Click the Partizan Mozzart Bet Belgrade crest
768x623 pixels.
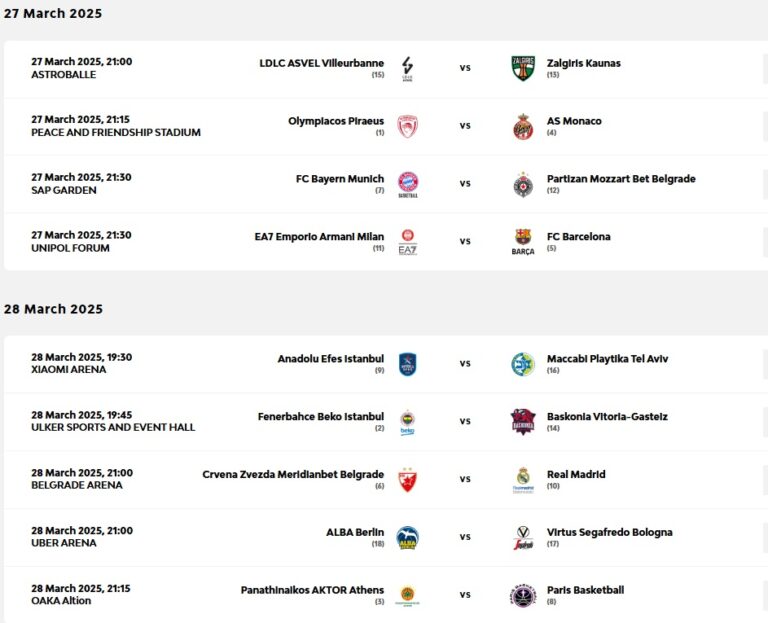523,184
